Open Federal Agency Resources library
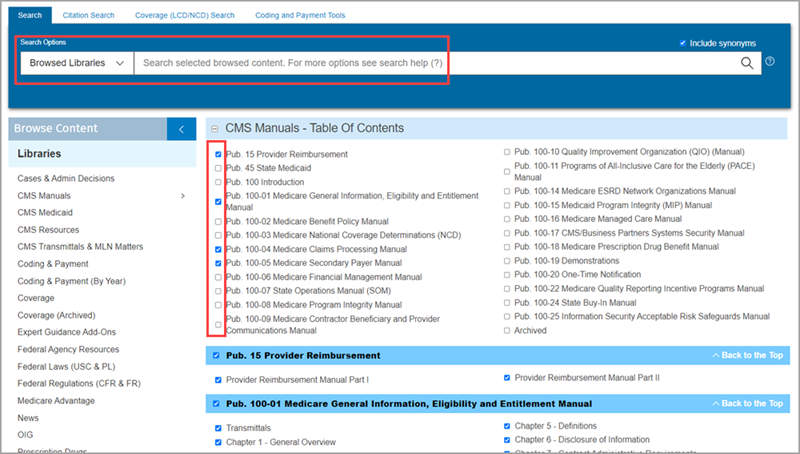This screenshot has height=454, width=800. coord(68,349)
